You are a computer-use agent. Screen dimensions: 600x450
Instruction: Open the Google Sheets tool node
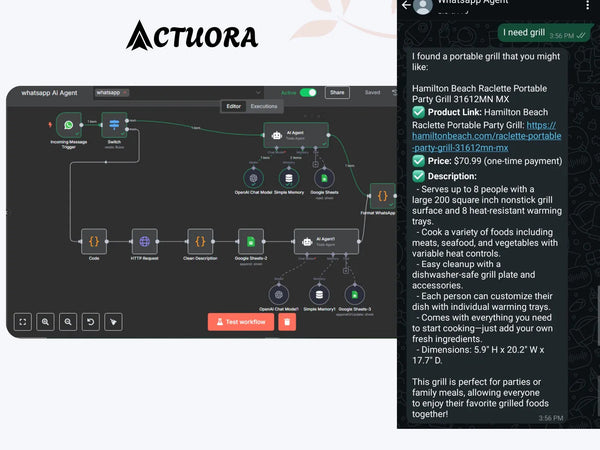coord(324,178)
